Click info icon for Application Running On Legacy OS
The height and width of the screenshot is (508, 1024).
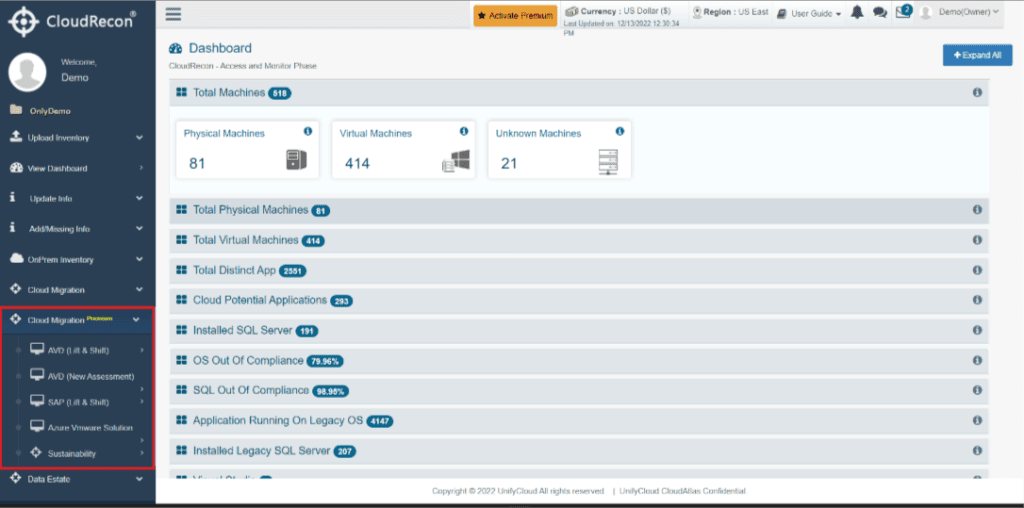pos(977,420)
